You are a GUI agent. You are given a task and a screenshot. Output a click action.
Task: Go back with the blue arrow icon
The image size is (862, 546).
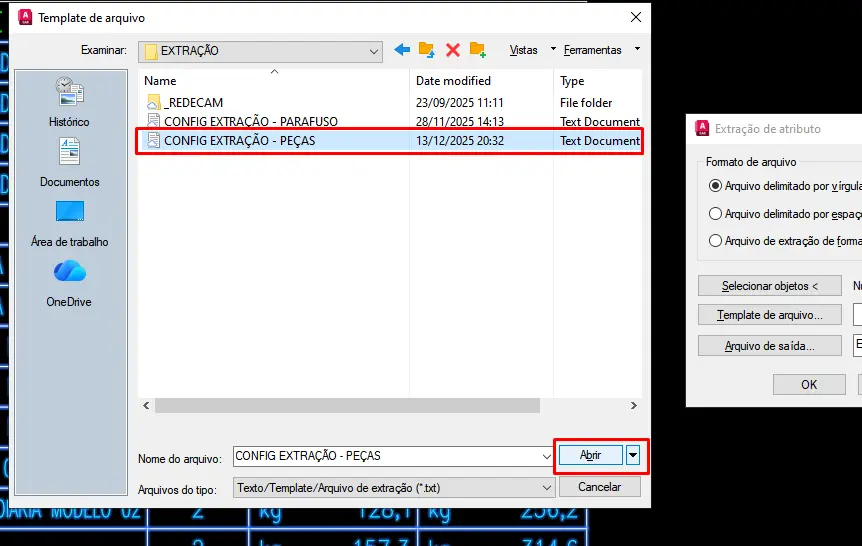click(402, 50)
